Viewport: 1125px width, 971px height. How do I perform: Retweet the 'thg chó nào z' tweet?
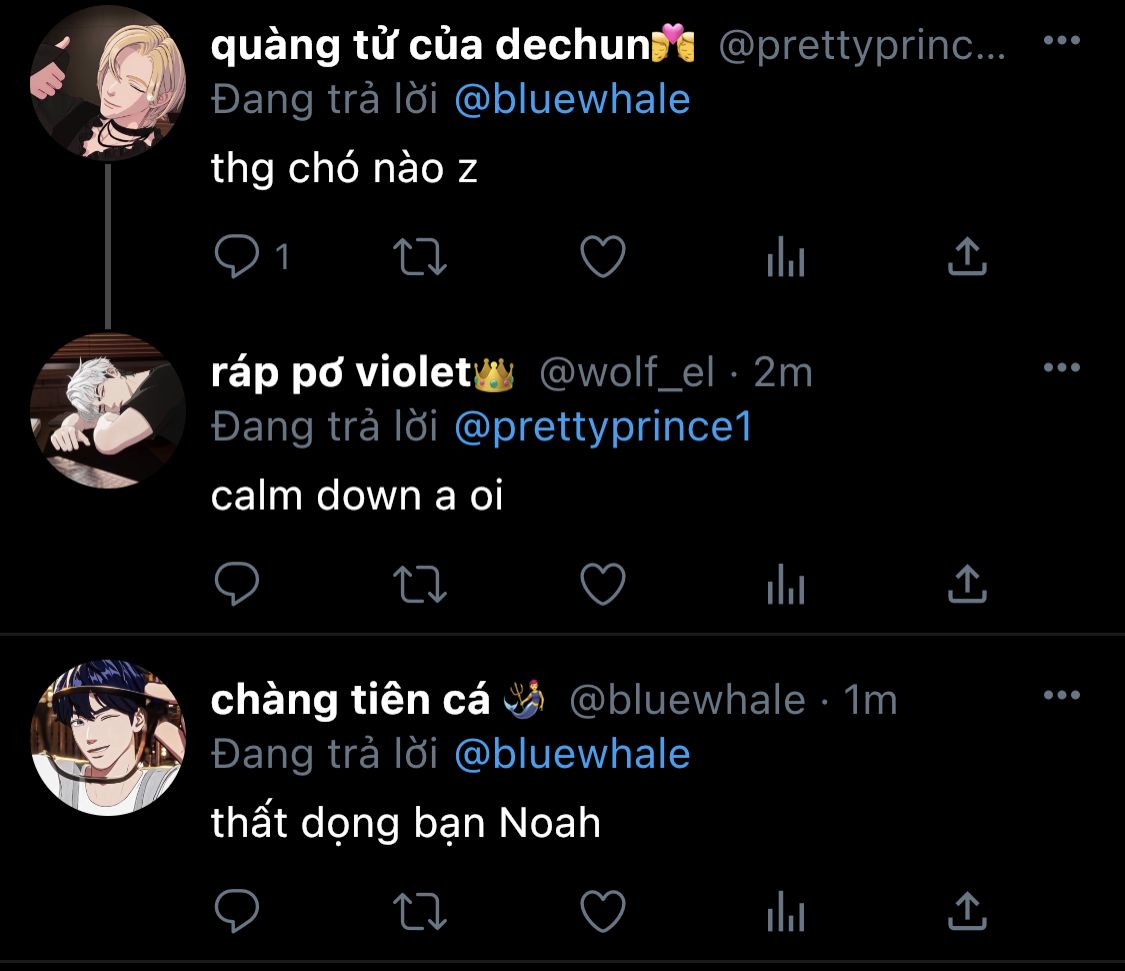coord(420,257)
